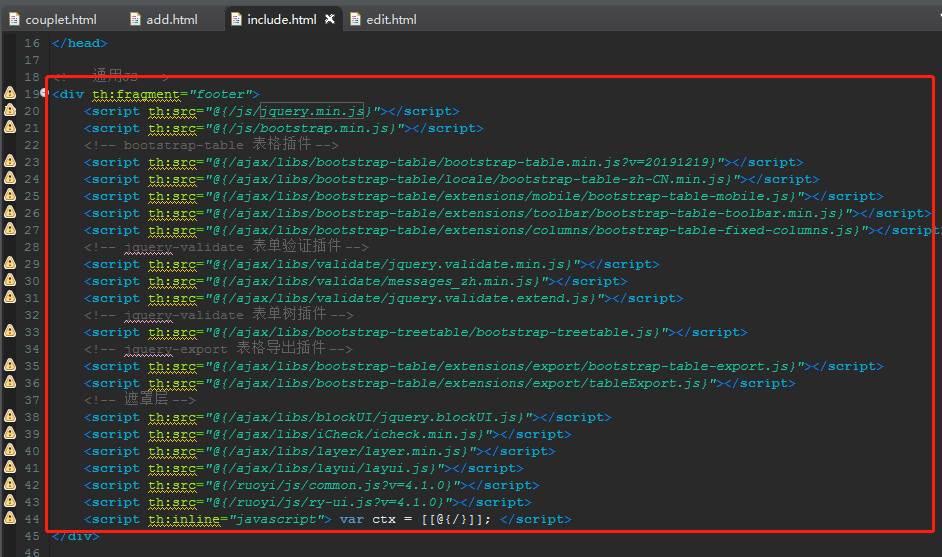Switch to the couplet.html tab

coord(53,19)
